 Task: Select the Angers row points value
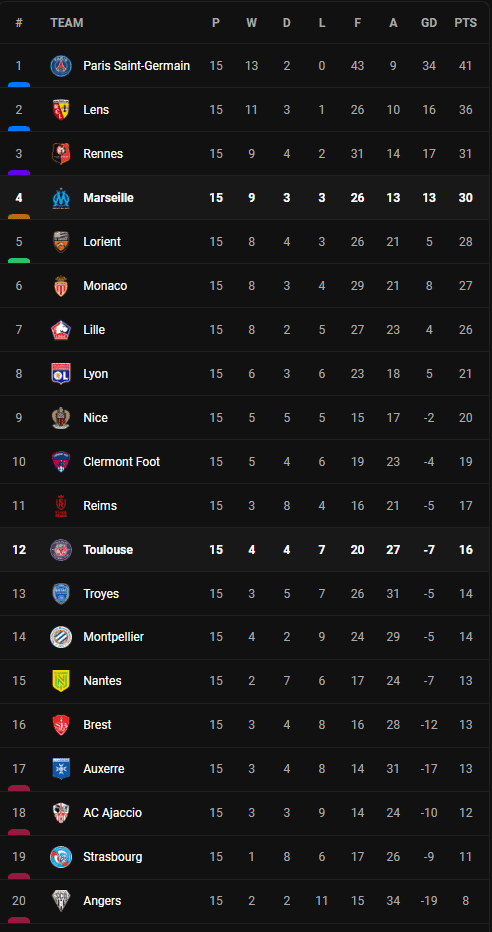466,900
